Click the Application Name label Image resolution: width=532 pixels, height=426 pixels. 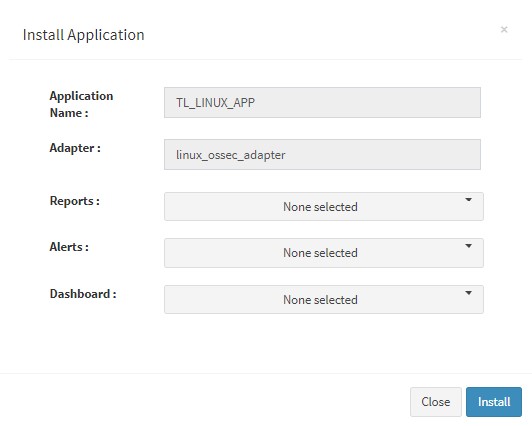coord(81,104)
